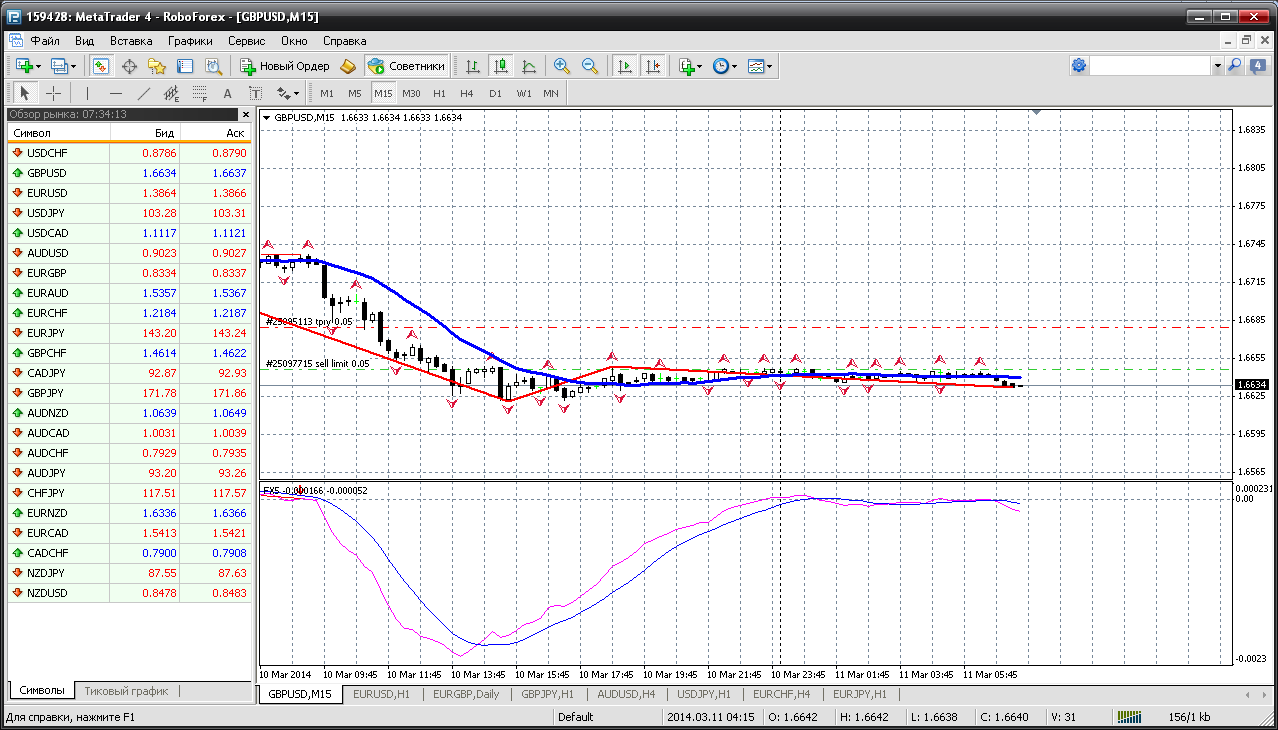Screen dimensions: 1278x730
Task: Open the Navigator star folder icon
Action: coord(157,66)
